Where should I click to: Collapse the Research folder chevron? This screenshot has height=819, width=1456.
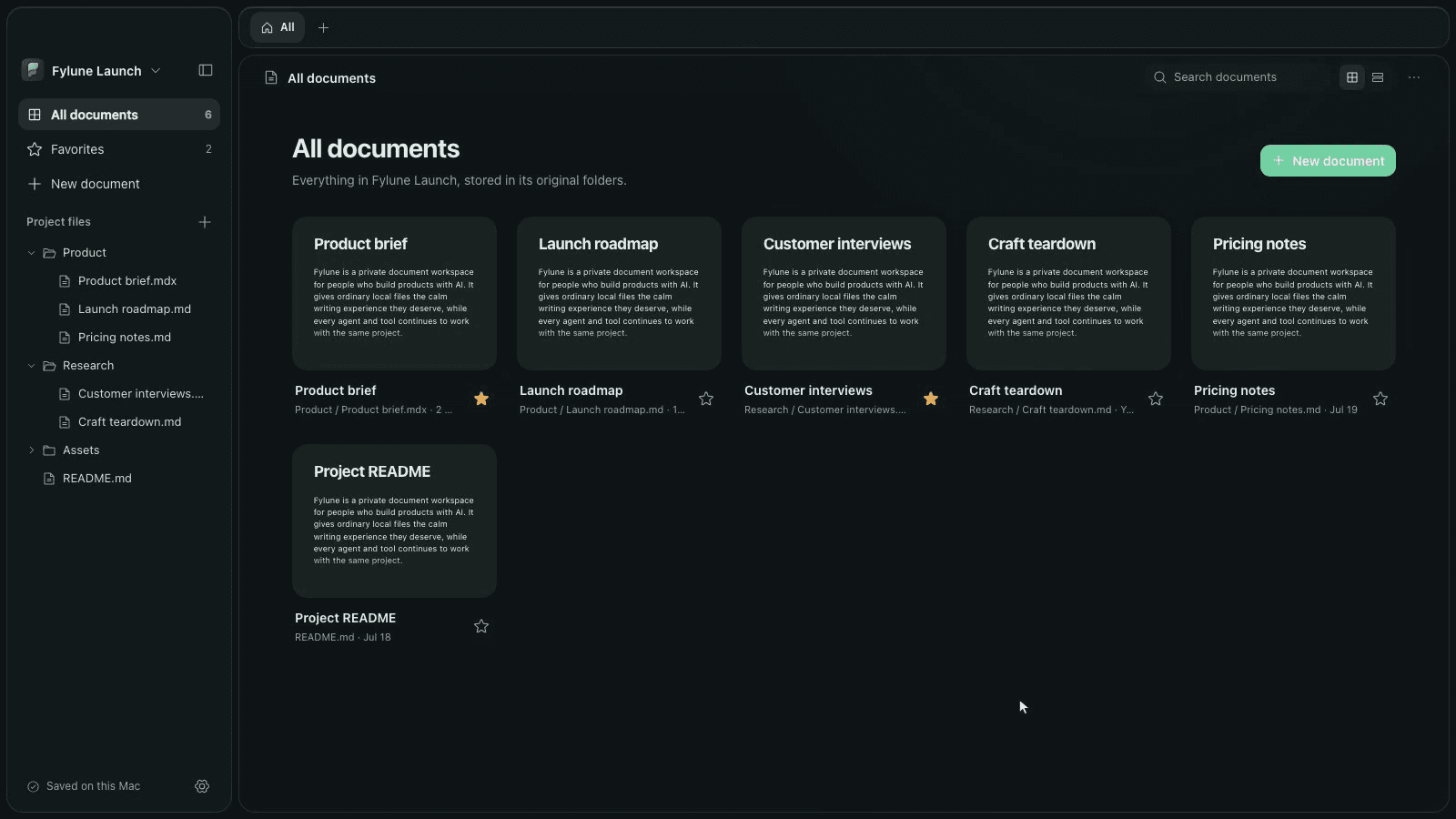click(32, 366)
